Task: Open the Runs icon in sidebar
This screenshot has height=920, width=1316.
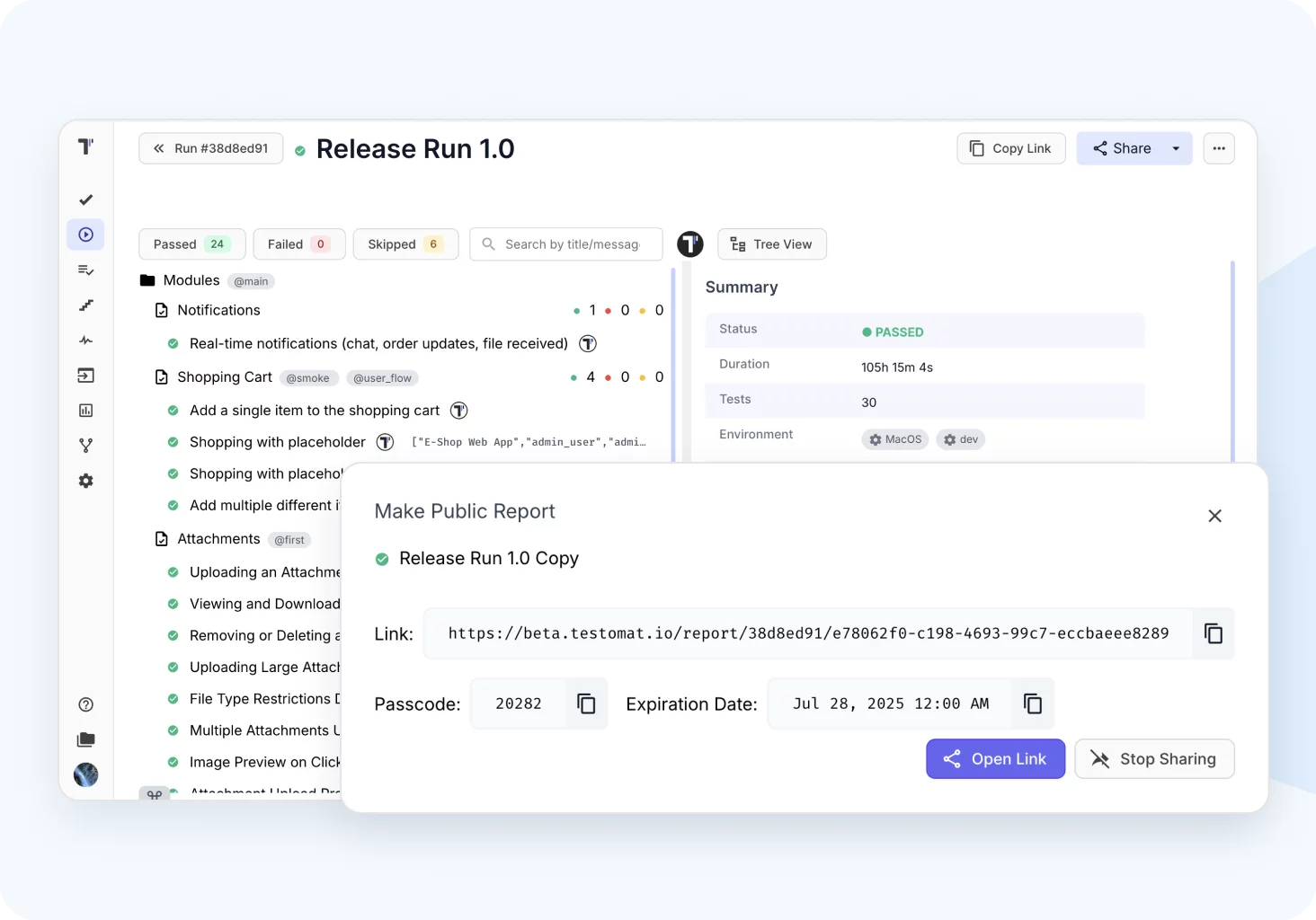Action: click(x=86, y=234)
